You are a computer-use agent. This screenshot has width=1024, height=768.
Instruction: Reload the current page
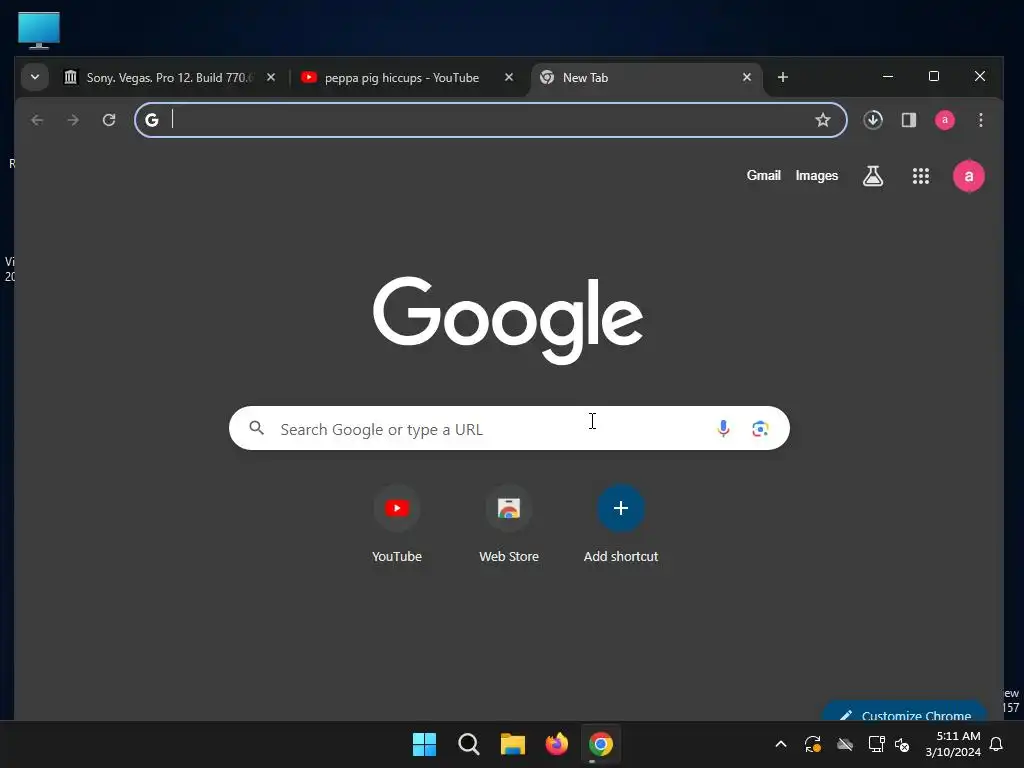tap(109, 120)
